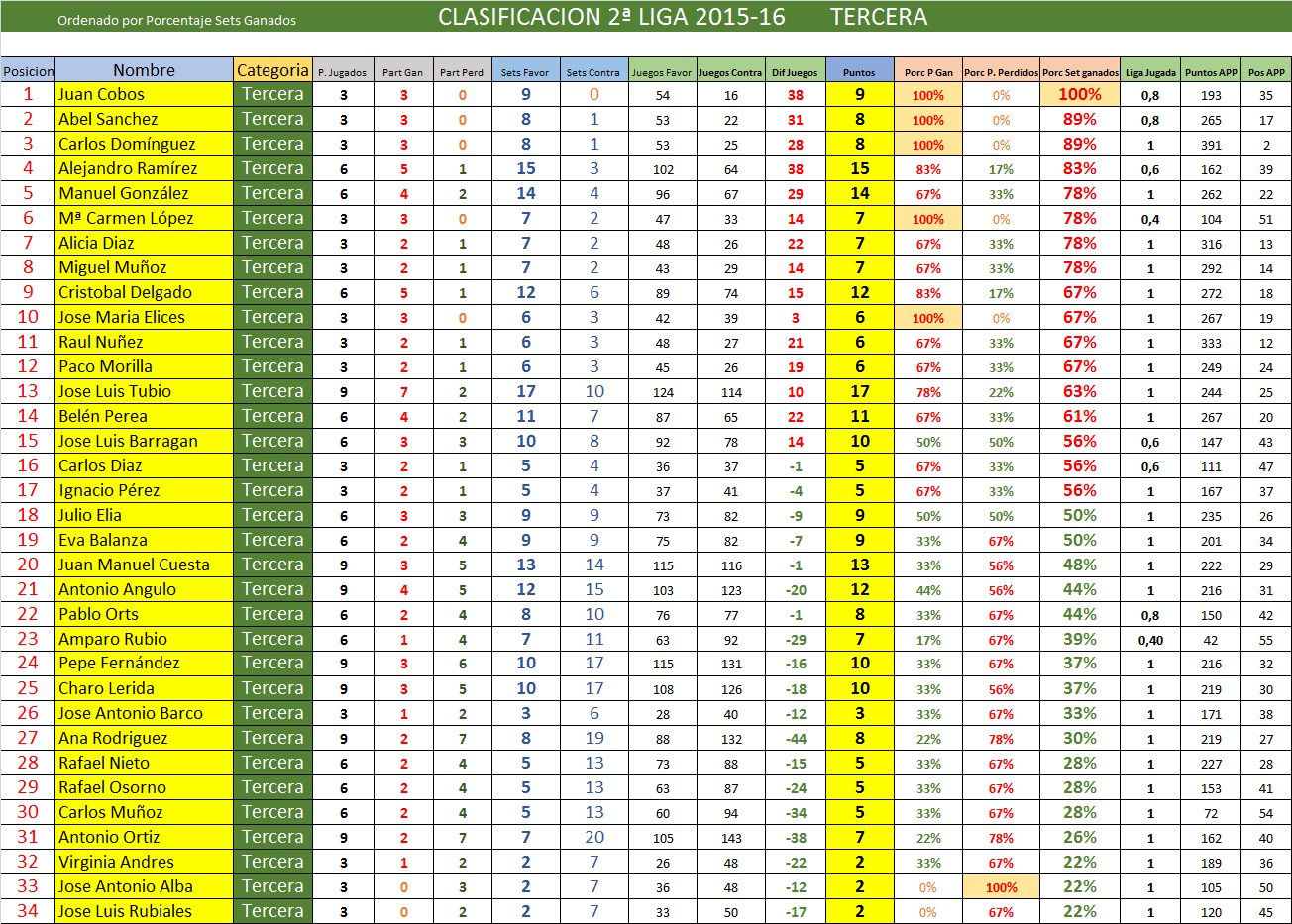
Task: Select the Categoria column header
Action: coord(272,70)
